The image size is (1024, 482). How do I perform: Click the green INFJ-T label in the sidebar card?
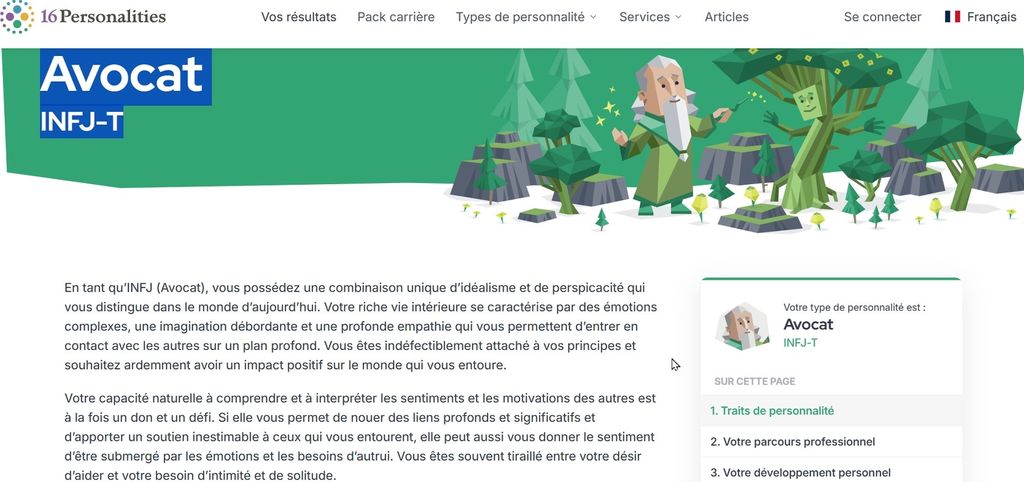tap(800, 342)
